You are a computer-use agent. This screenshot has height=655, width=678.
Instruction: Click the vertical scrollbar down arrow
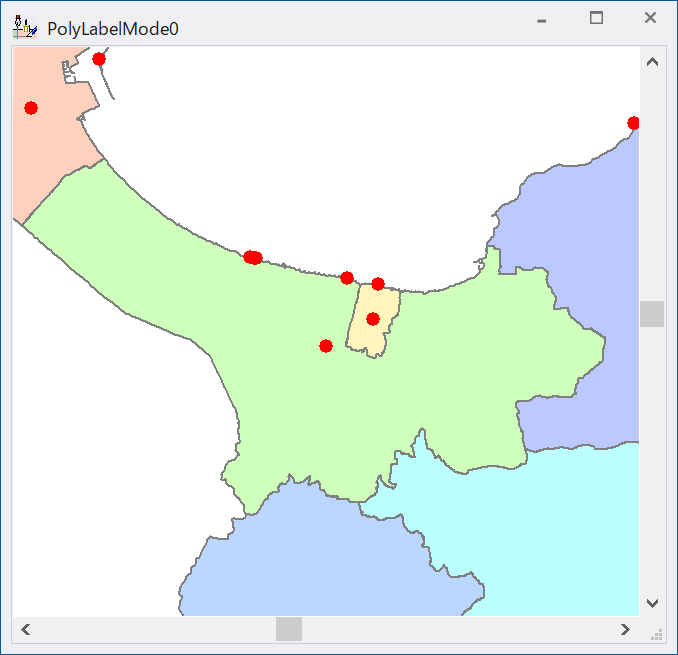coord(652,602)
